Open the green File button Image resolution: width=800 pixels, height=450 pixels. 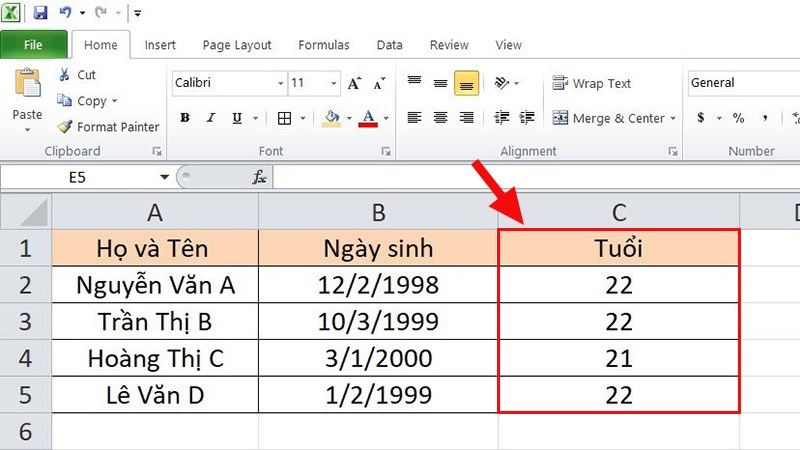click(x=34, y=45)
